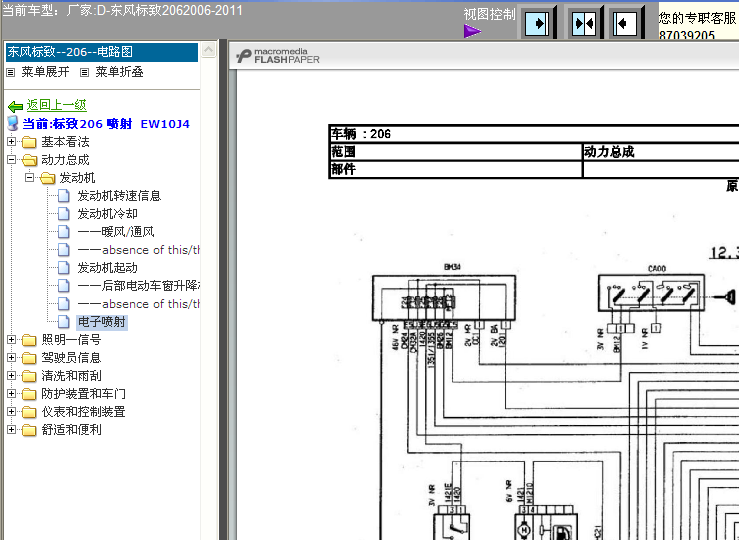Click CA00 component label in diagram
Viewport: 739px width, 540px height.
657,269
